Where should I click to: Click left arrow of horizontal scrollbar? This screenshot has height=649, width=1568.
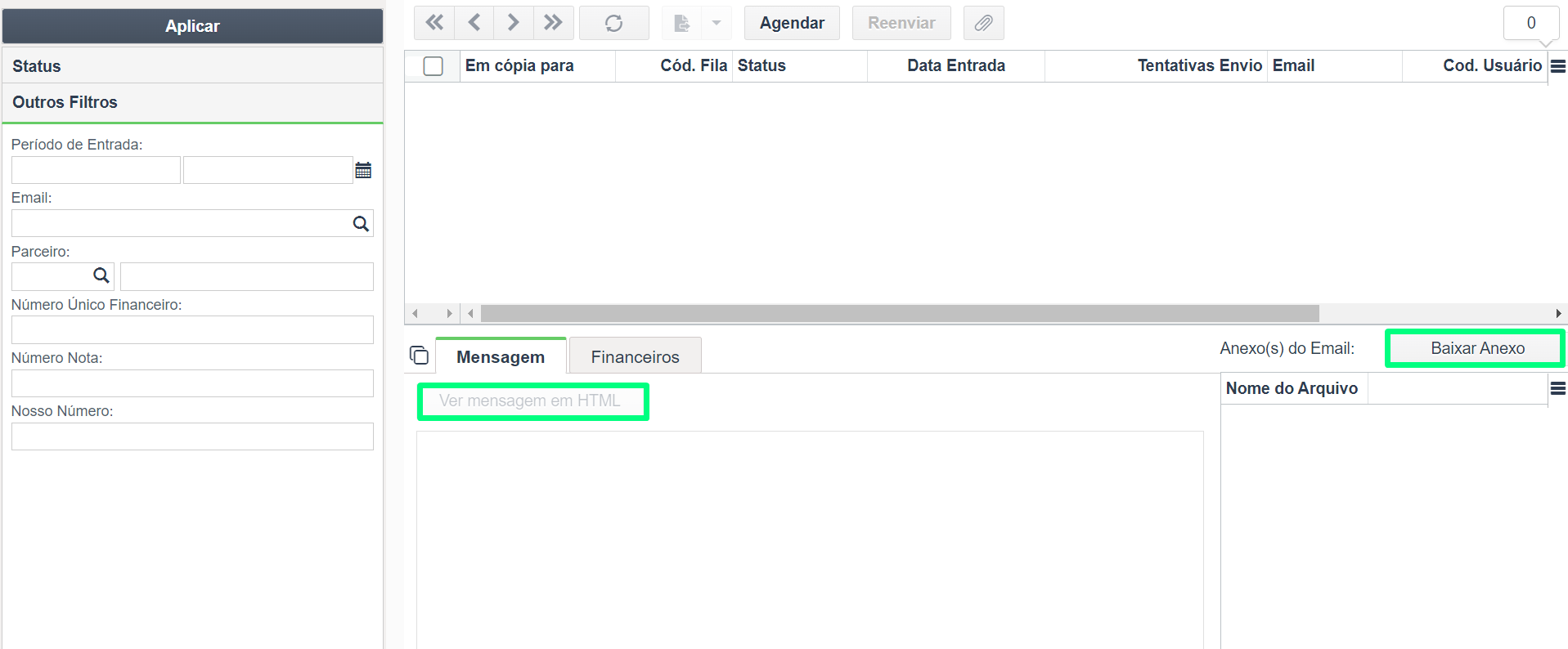coord(416,313)
